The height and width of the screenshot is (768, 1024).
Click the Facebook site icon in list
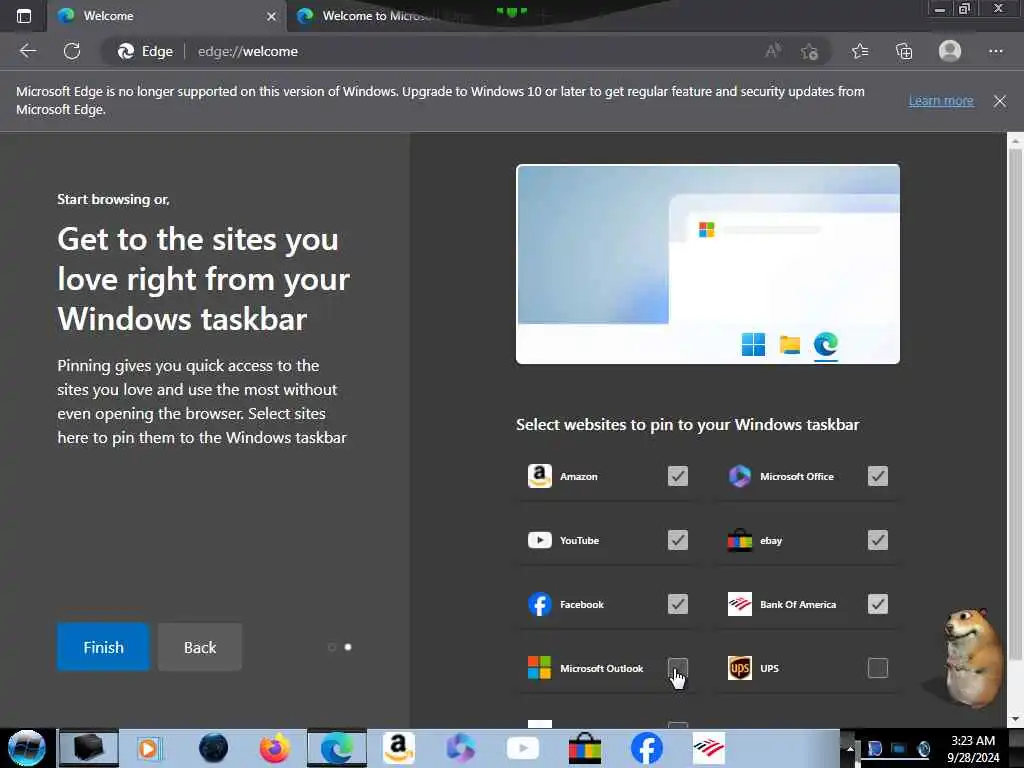click(x=539, y=604)
